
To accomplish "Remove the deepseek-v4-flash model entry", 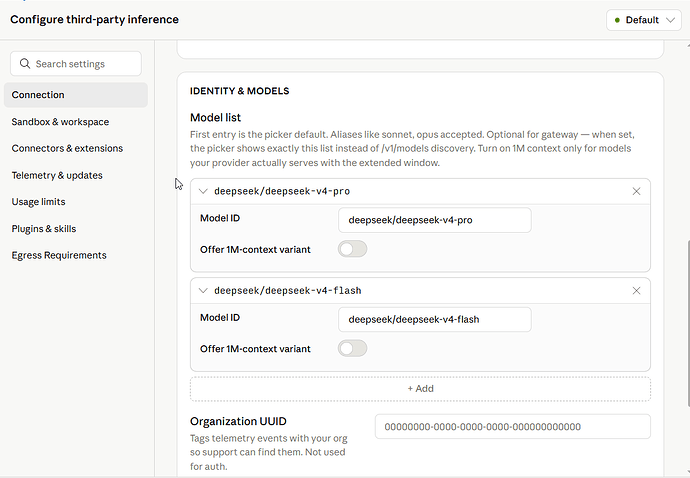I will pos(636,291).
